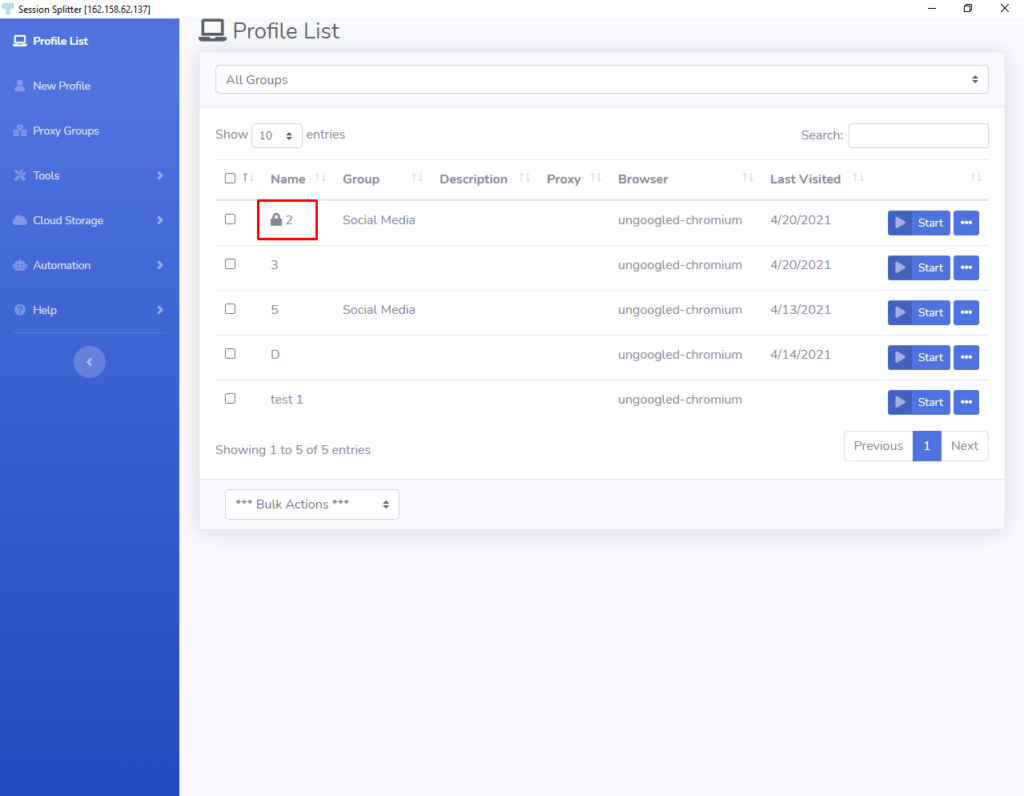Click the Profile List laptop icon in sidebar
Viewport: 1024px width, 796px height.
tap(20, 41)
